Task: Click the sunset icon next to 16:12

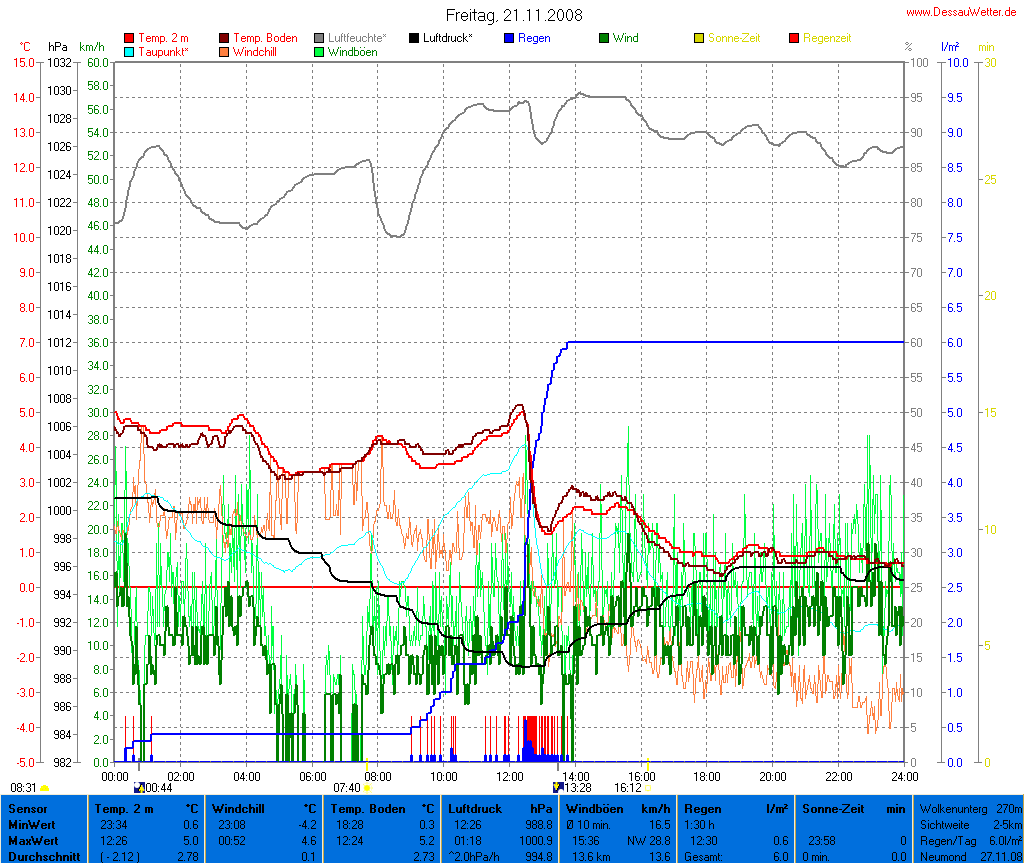Action: tap(648, 789)
